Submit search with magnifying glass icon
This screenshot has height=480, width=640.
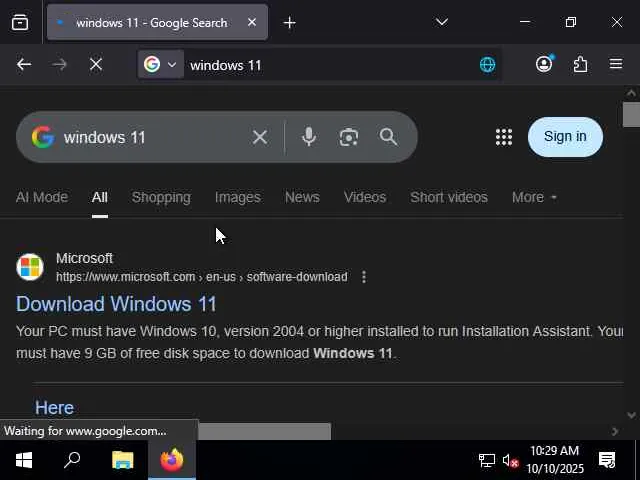pyautogui.click(x=388, y=137)
